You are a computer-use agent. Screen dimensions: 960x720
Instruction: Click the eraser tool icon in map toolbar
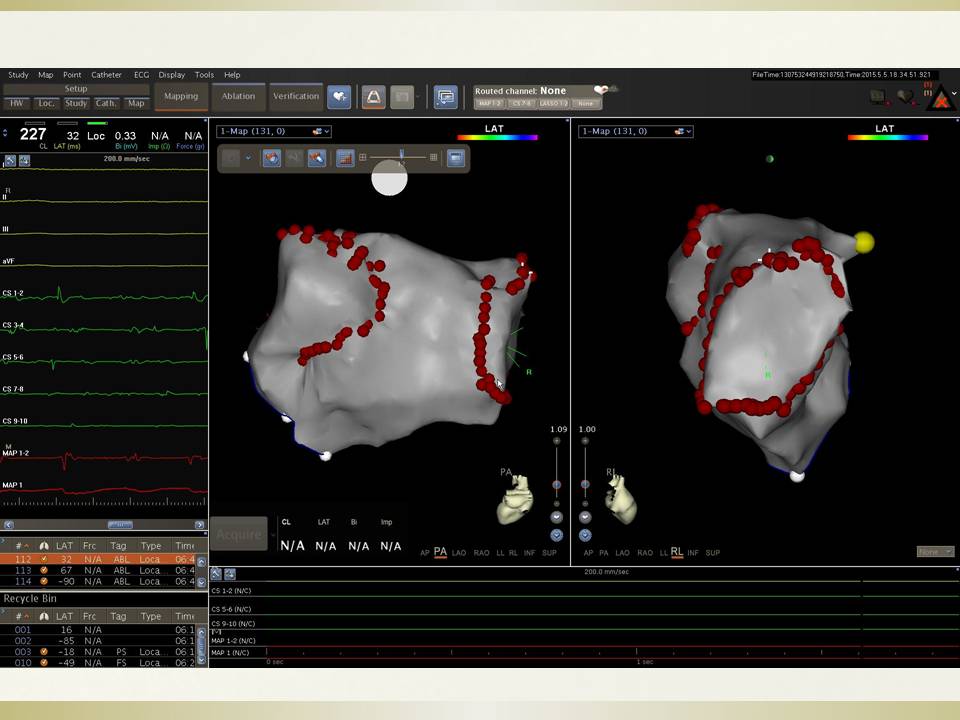316,158
